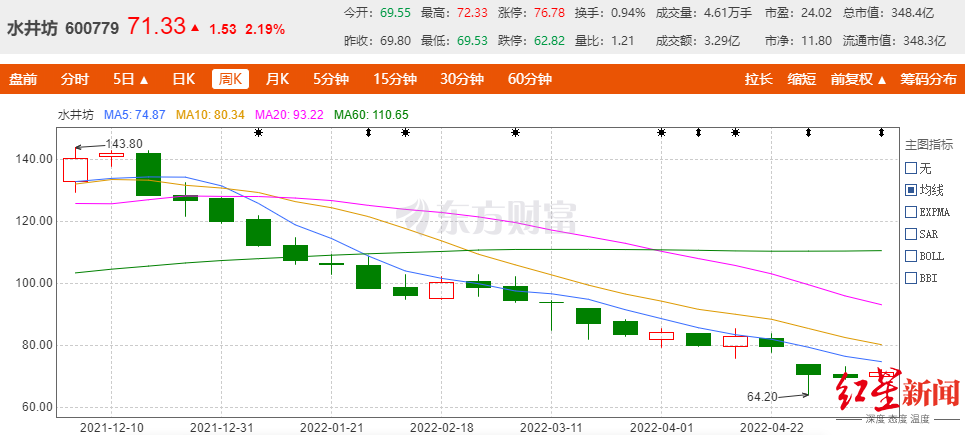Select the 日K daily candlestick tab
Image resolution: width=970 pixels, height=435 pixels.
click(184, 79)
